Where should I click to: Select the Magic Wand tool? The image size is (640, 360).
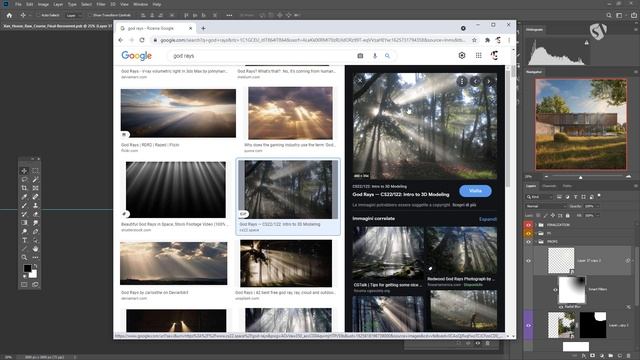(35, 180)
